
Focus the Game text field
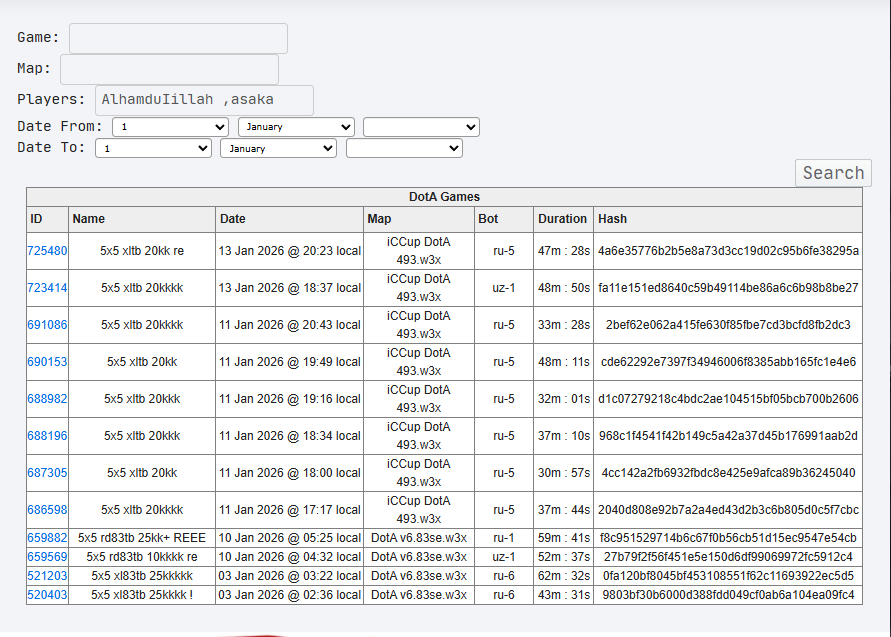click(178, 39)
